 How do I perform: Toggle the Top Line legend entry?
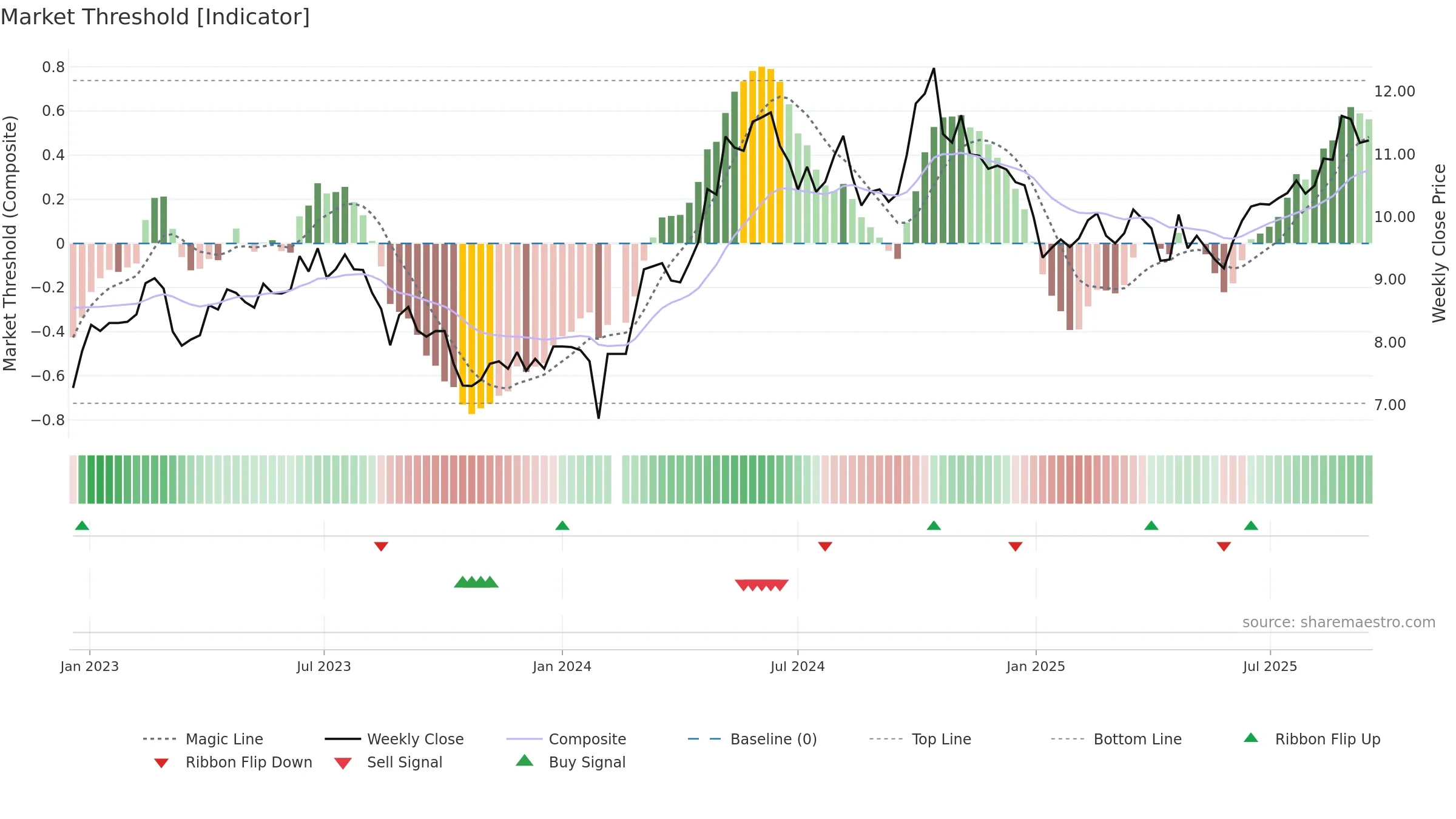click(x=920, y=739)
